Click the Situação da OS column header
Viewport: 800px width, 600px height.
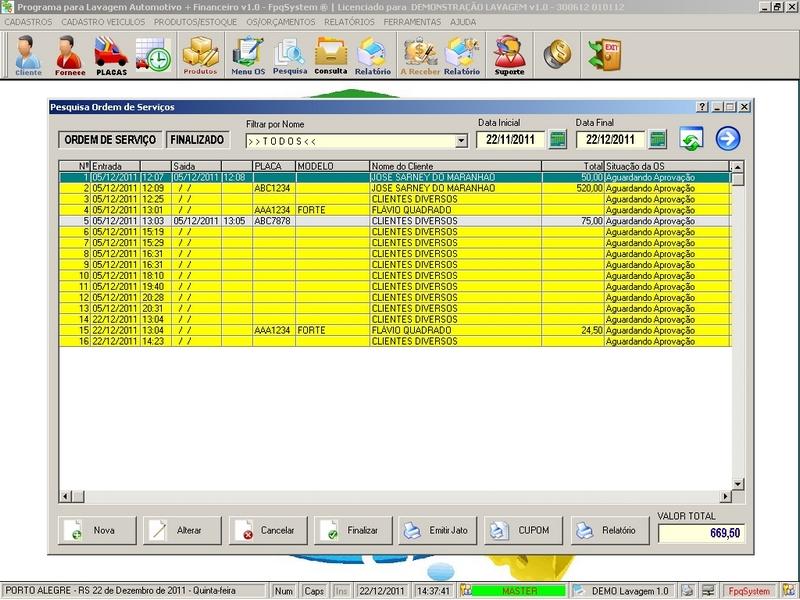[667, 166]
